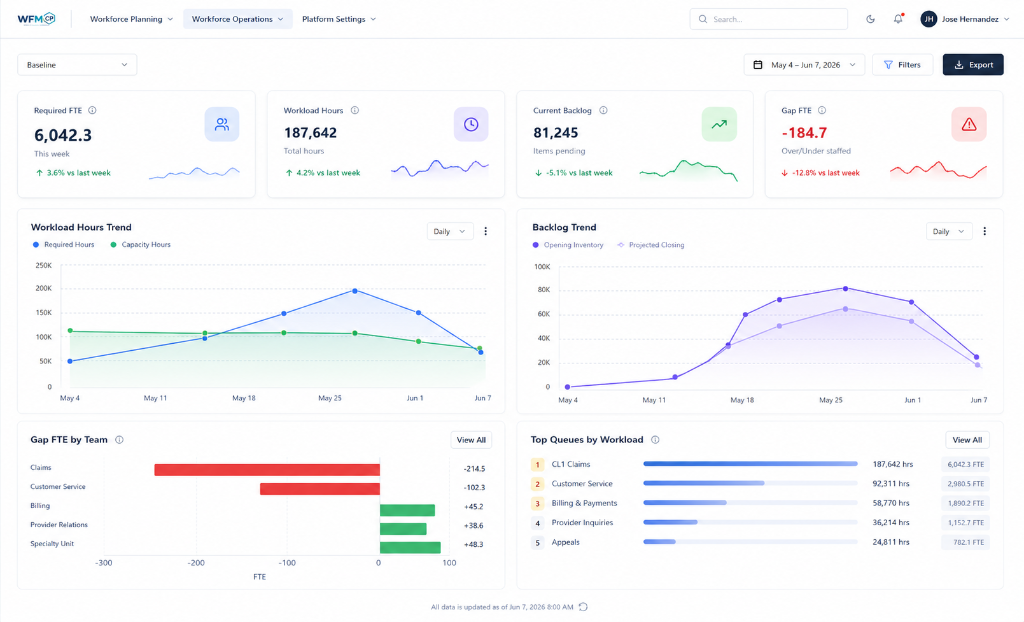1024x622 pixels.
Task: Toggle Required Hours legend series
Action: [x=63, y=244]
